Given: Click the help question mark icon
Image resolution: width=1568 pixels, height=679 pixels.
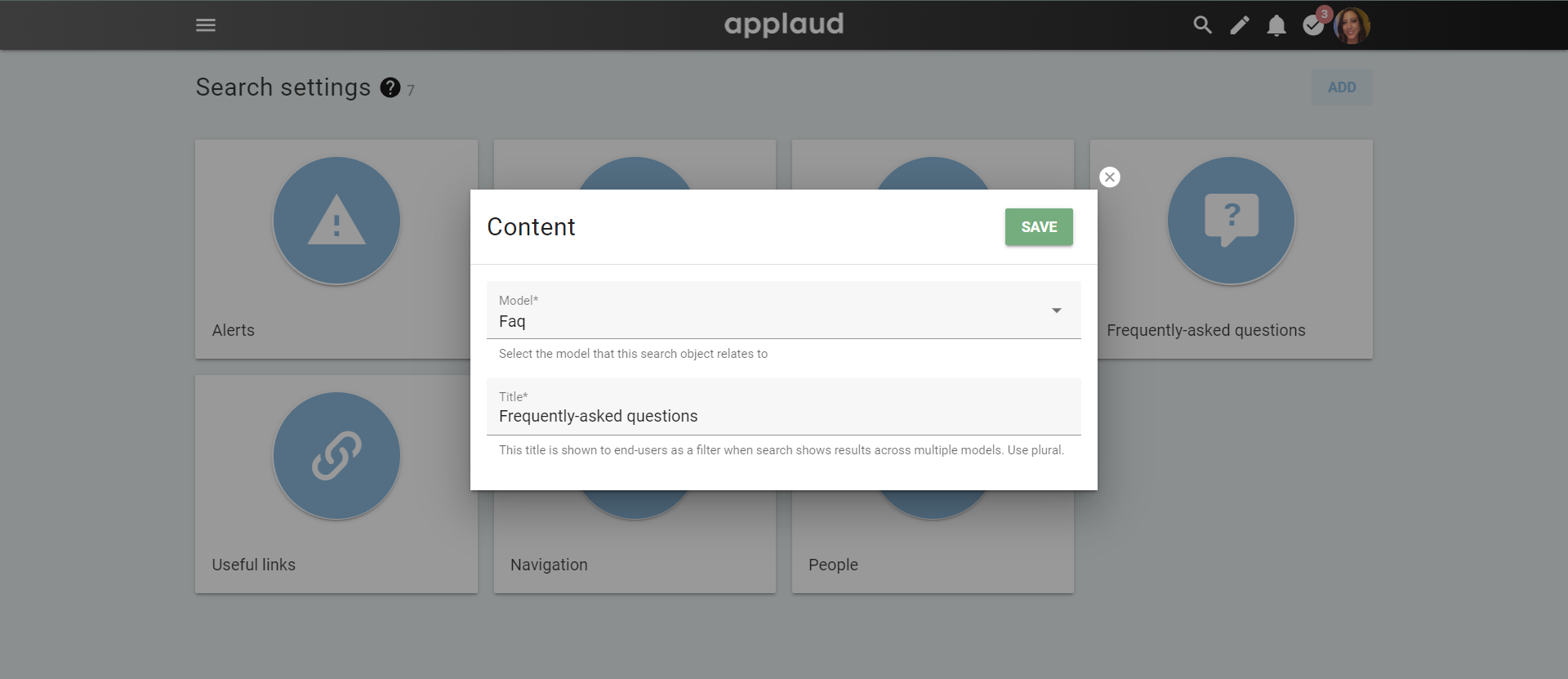Looking at the screenshot, I should [x=390, y=87].
